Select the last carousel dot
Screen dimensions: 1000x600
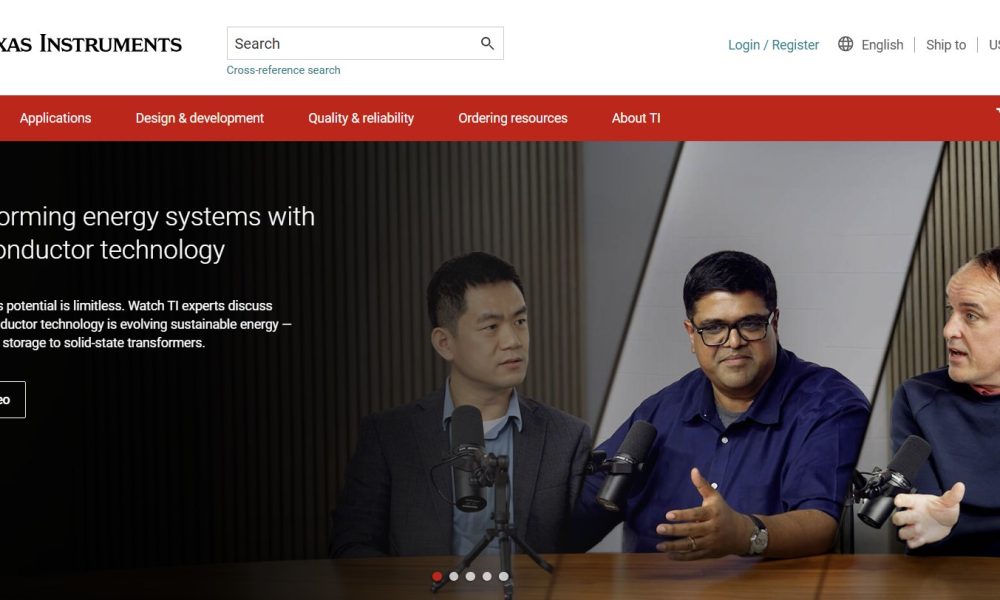tap(501, 576)
